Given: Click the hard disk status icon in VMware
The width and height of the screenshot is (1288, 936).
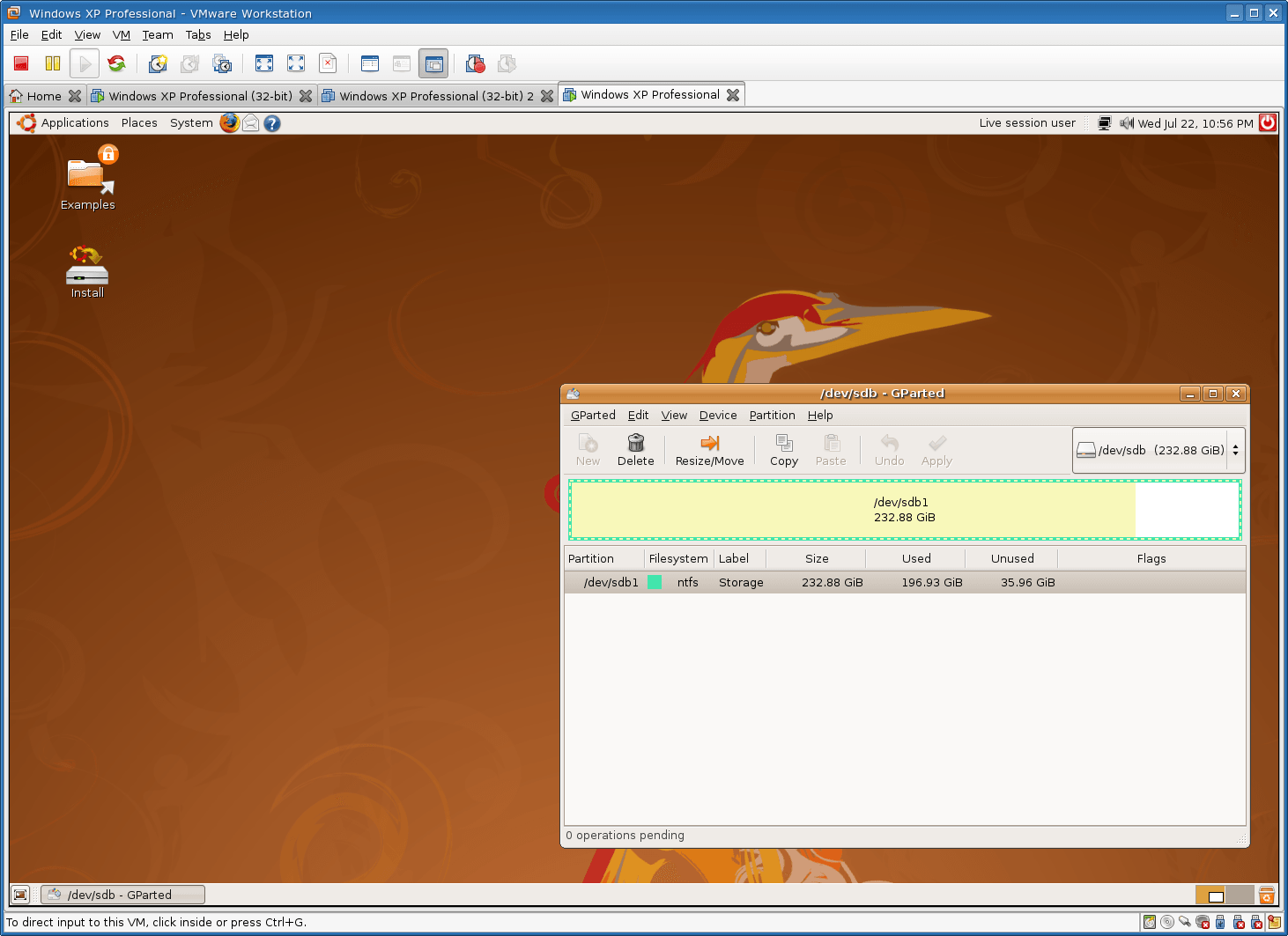Looking at the screenshot, I should coord(1150,922).
